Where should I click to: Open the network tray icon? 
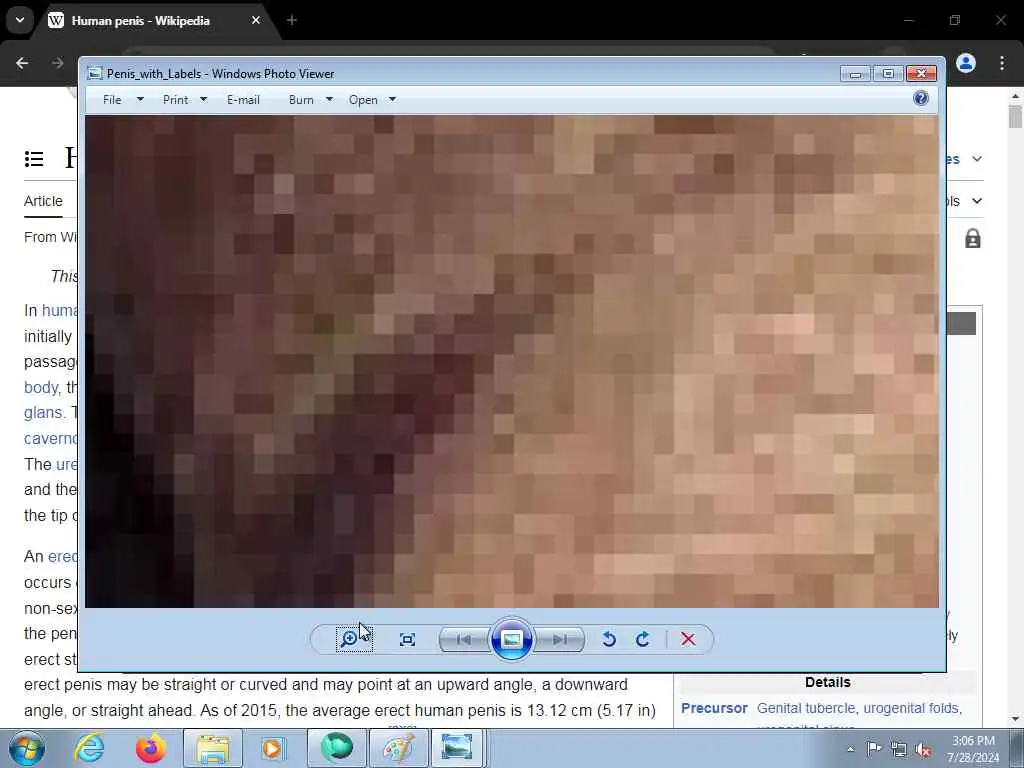(899, 750)
